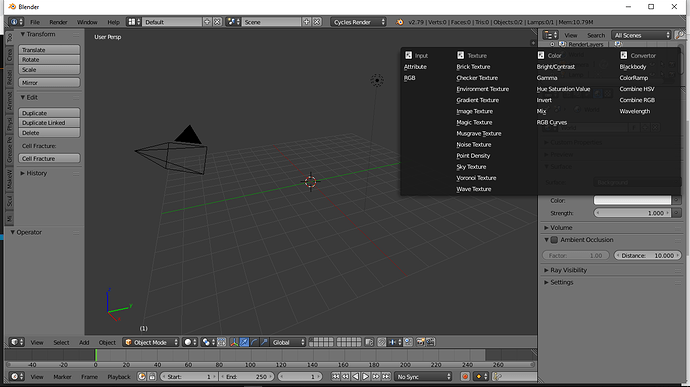Open the 3D View editor type icon
Image resolution: width=690 pixels, height=387 pixels.
pyautogui.click(x=17, y=342)
